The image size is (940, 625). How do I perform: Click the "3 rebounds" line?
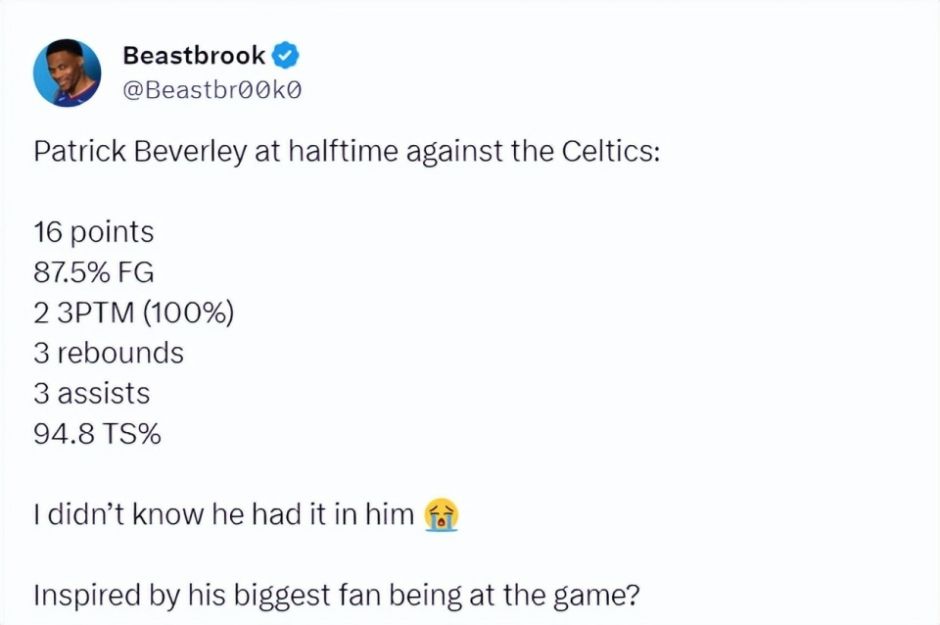[x=109, y=353]
